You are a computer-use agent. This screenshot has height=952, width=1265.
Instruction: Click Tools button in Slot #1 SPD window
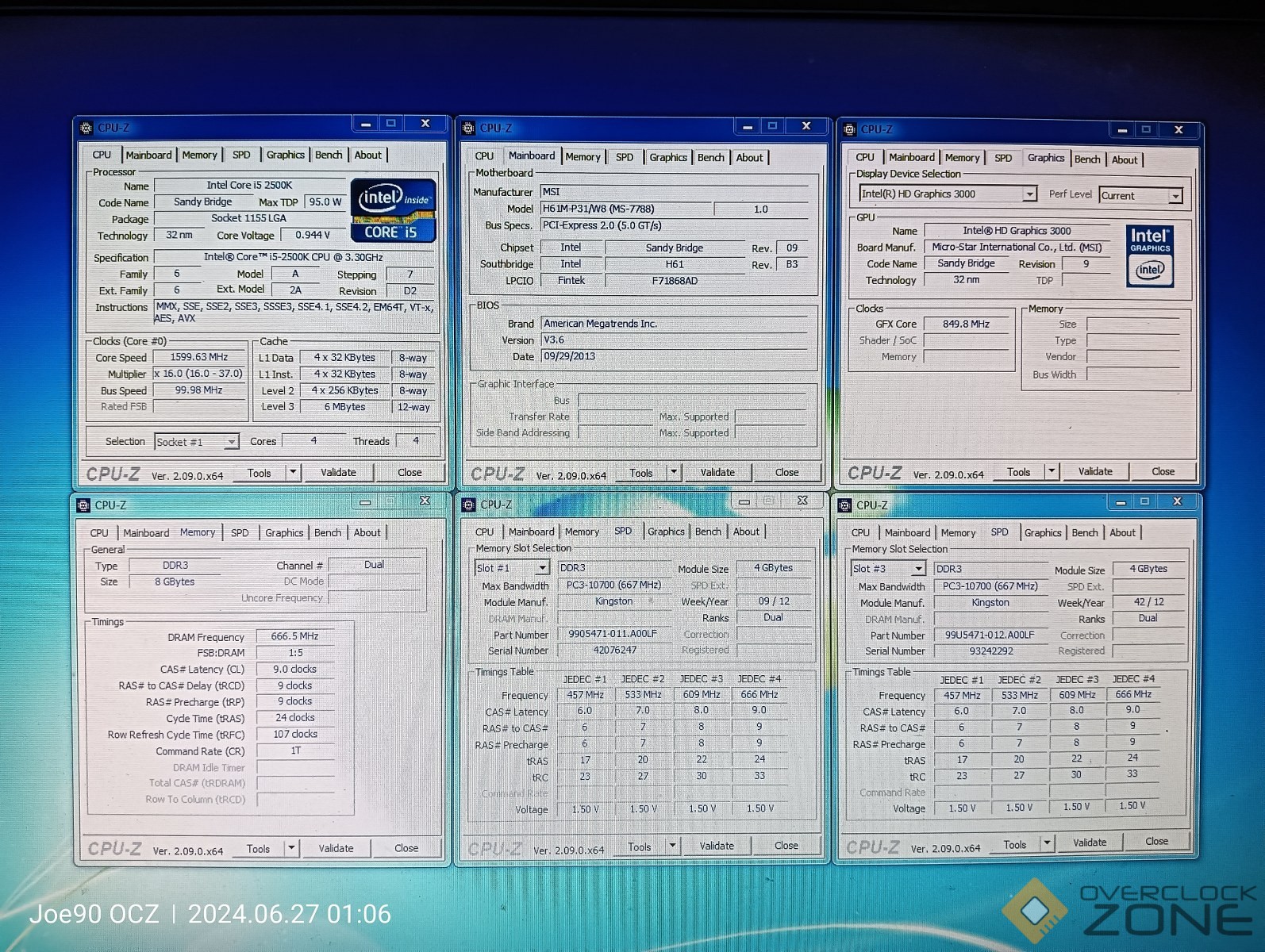(x=639, y=846)
